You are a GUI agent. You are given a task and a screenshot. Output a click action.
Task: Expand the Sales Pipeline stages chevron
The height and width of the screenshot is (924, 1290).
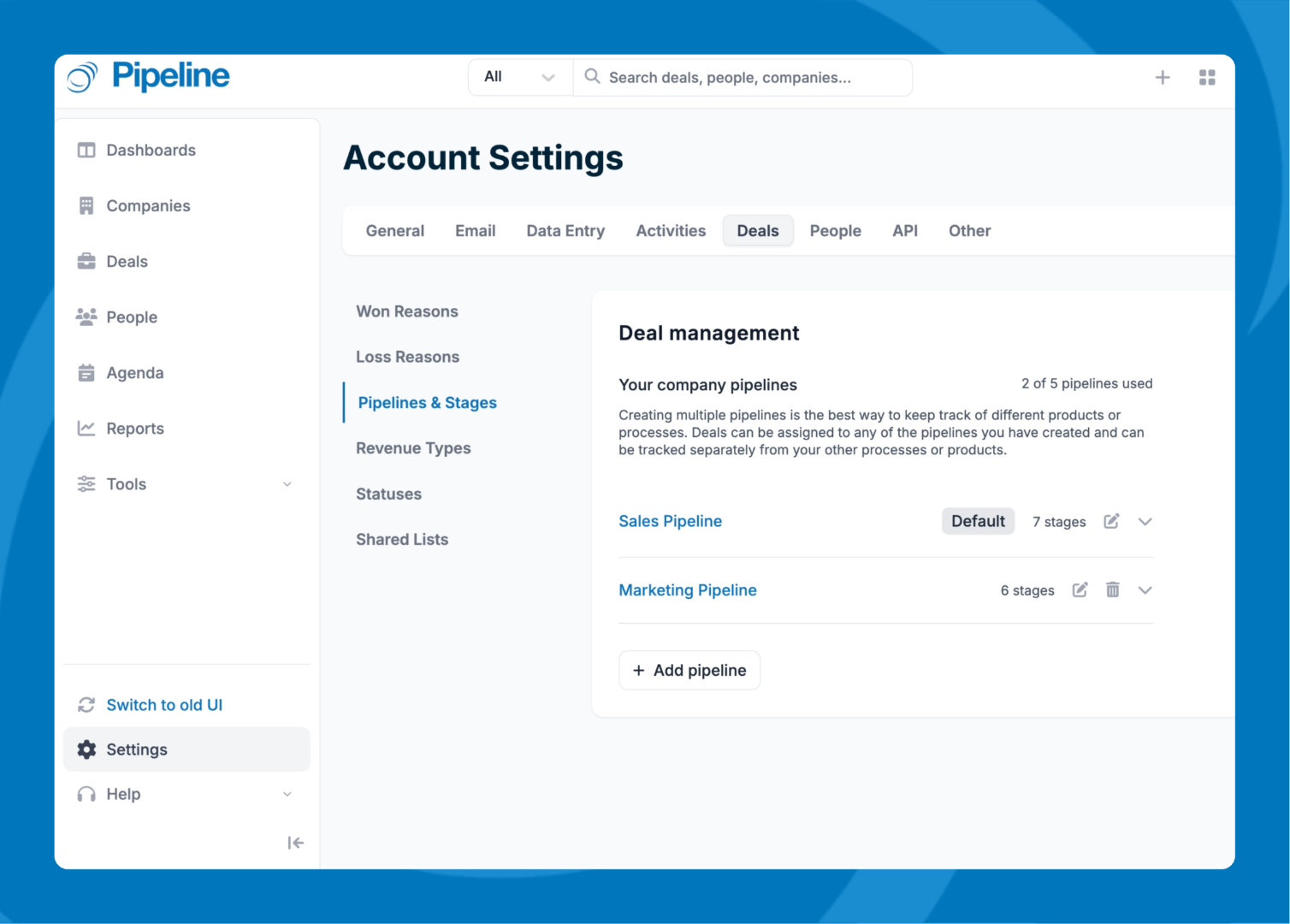tap(1145, 522)
